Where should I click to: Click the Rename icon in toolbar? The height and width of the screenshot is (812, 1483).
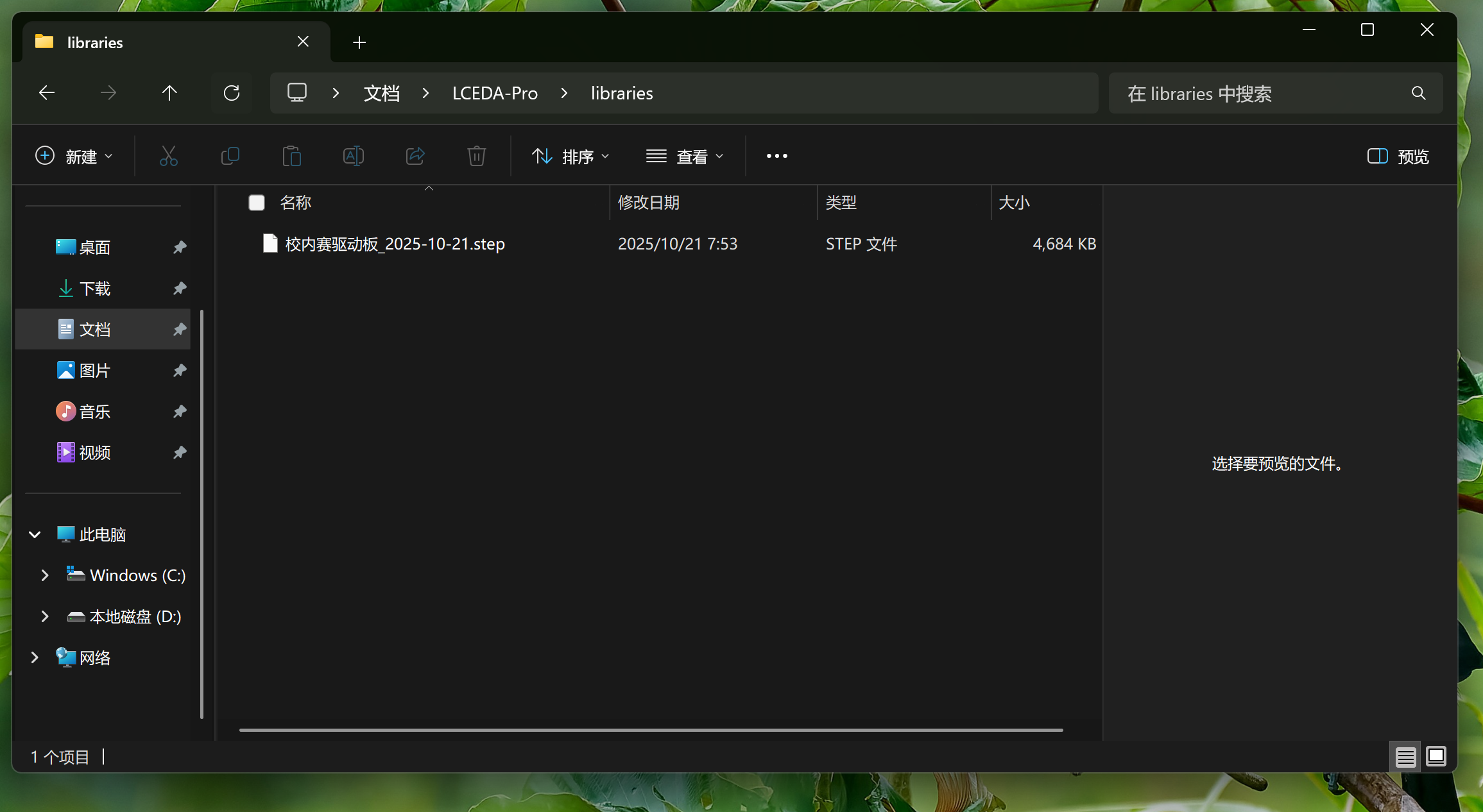tap(353, 156)
